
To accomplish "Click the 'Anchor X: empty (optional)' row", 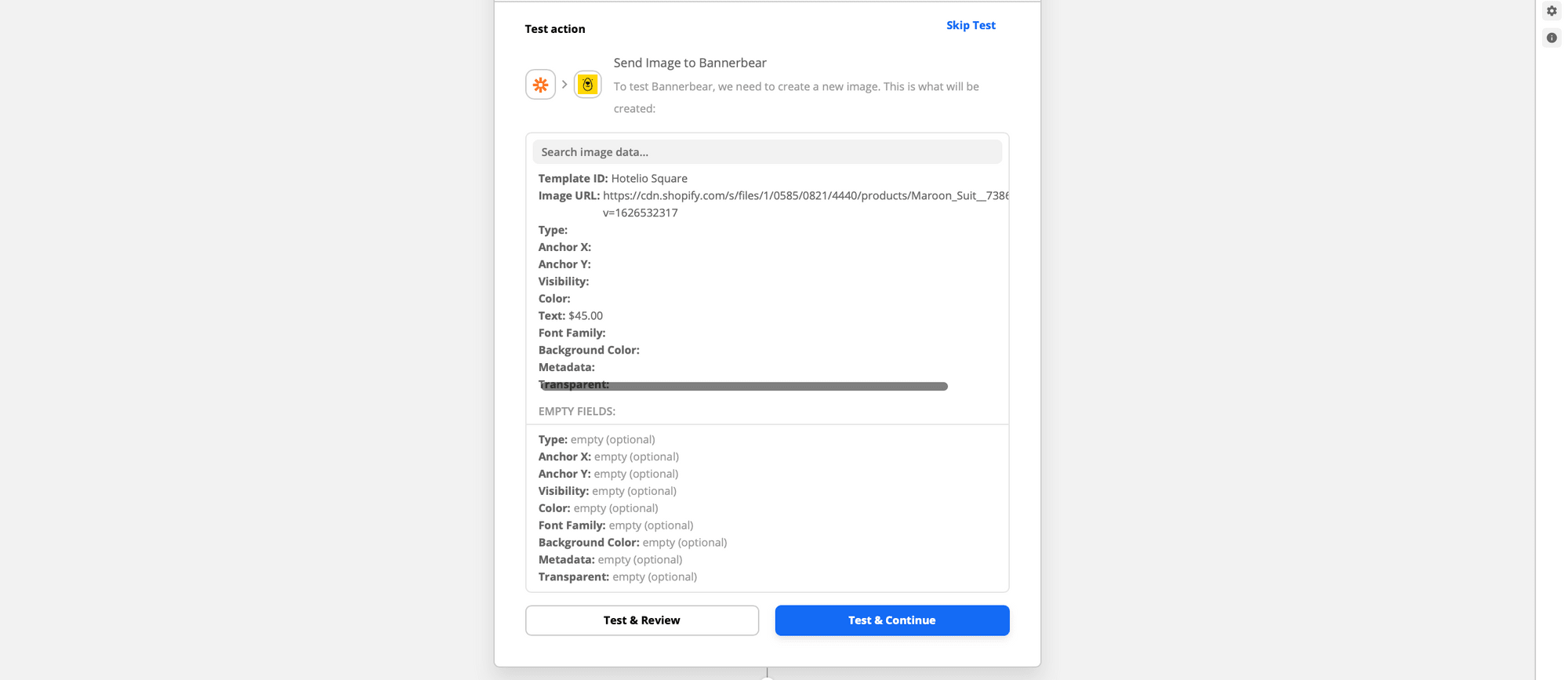I will tap(608, 457).
